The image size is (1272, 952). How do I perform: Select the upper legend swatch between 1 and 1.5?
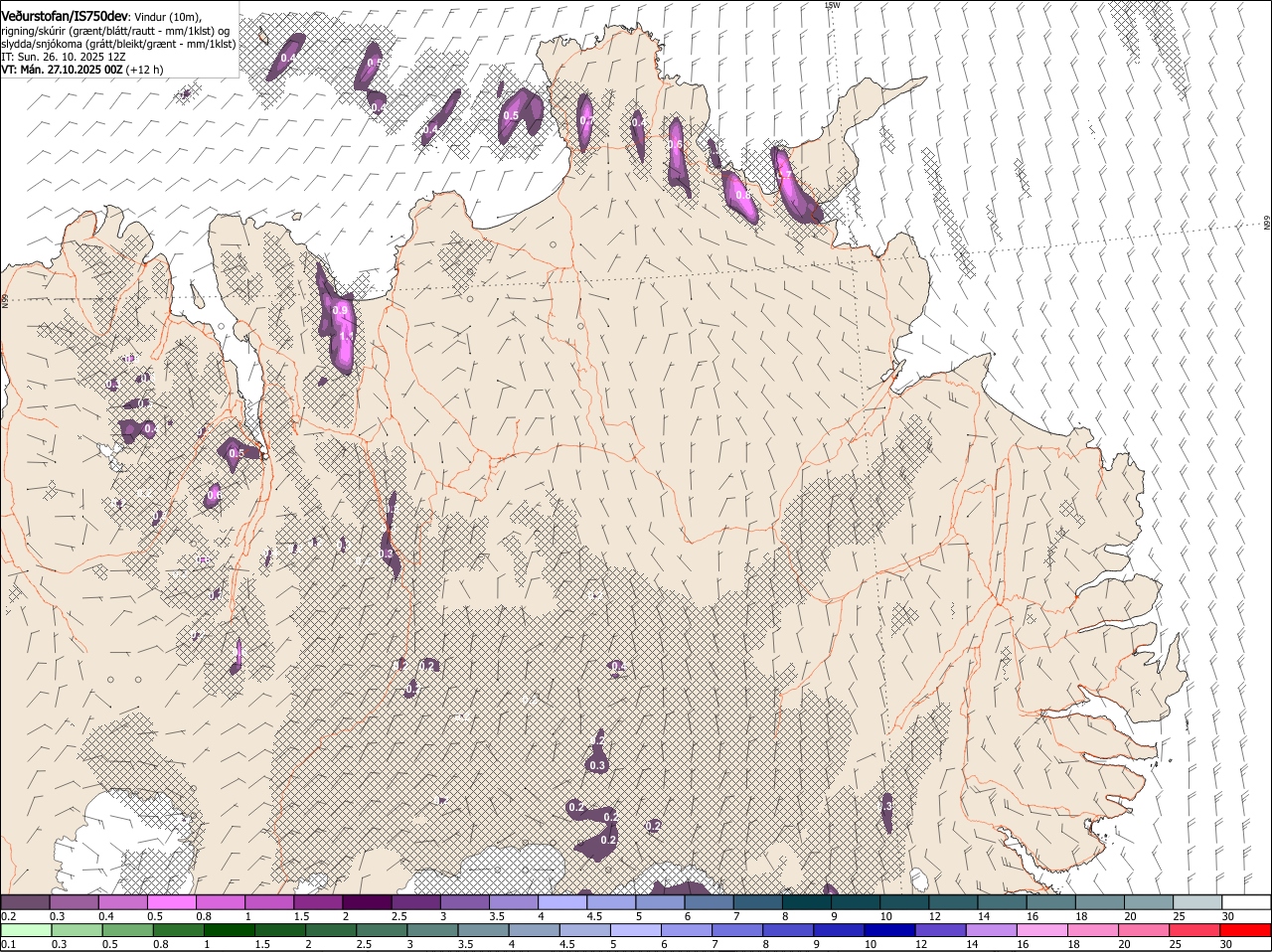click(269, 901)
